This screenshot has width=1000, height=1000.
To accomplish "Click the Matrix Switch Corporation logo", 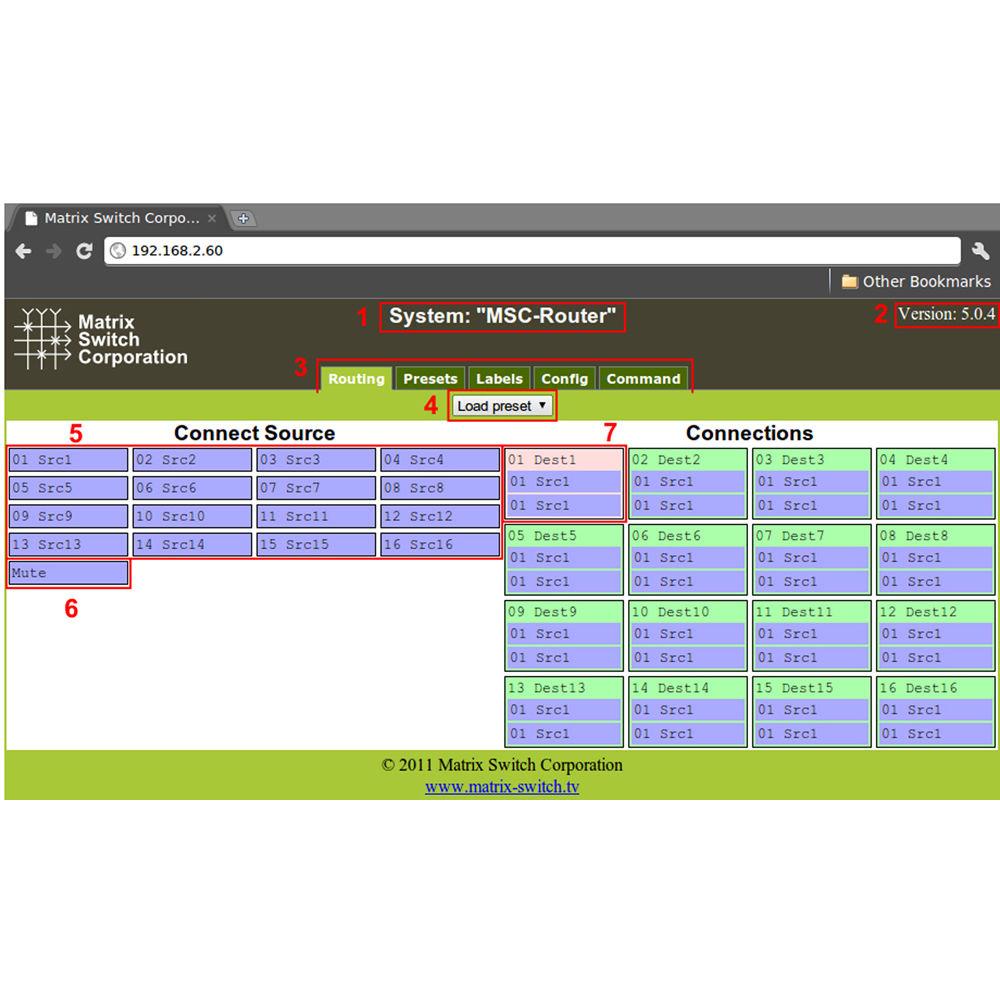I will (x=101, y=339).
